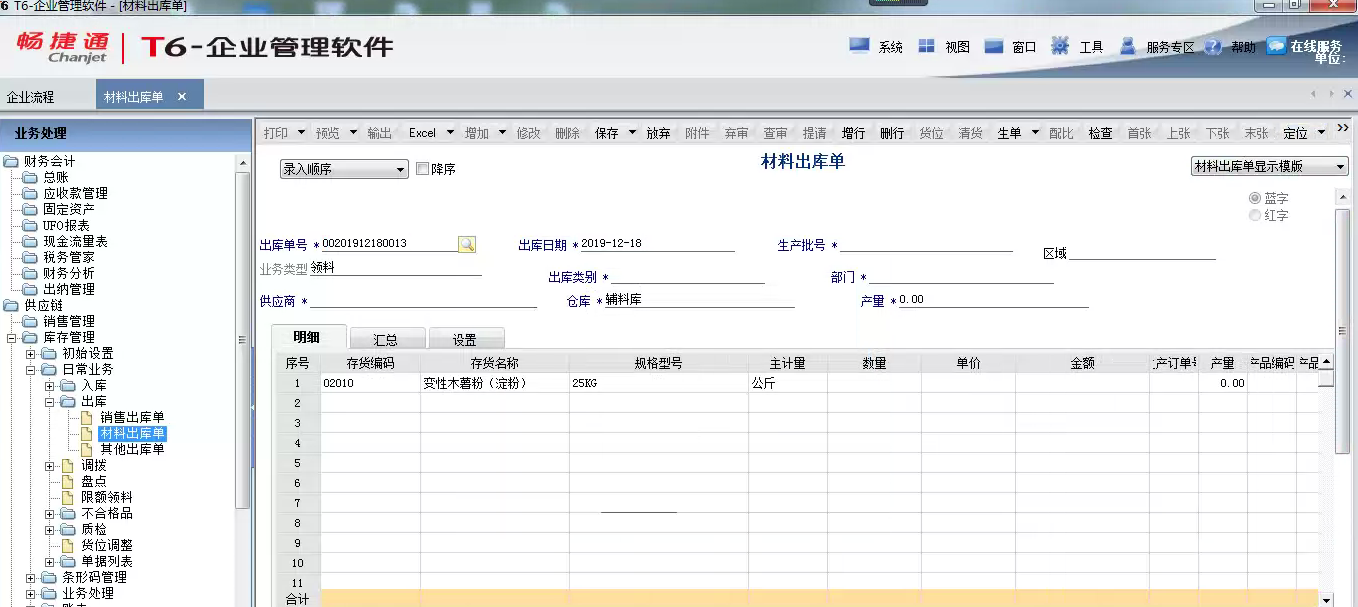The image size is (1358, 607).
Task: Close the 材料出库单 tab
Action: click(x=182, y=97)
